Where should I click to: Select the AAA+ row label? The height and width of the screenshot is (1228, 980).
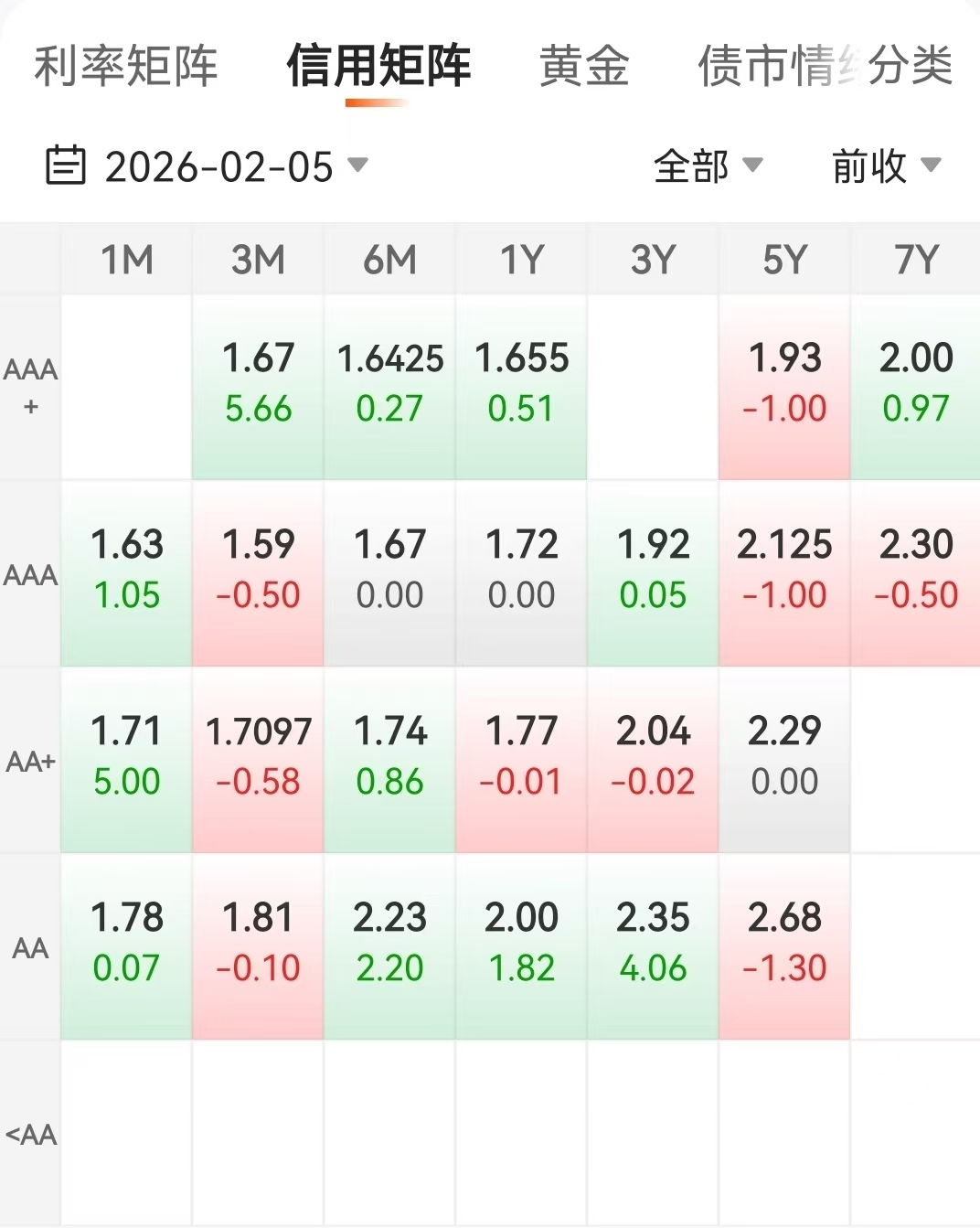point(30,386)
